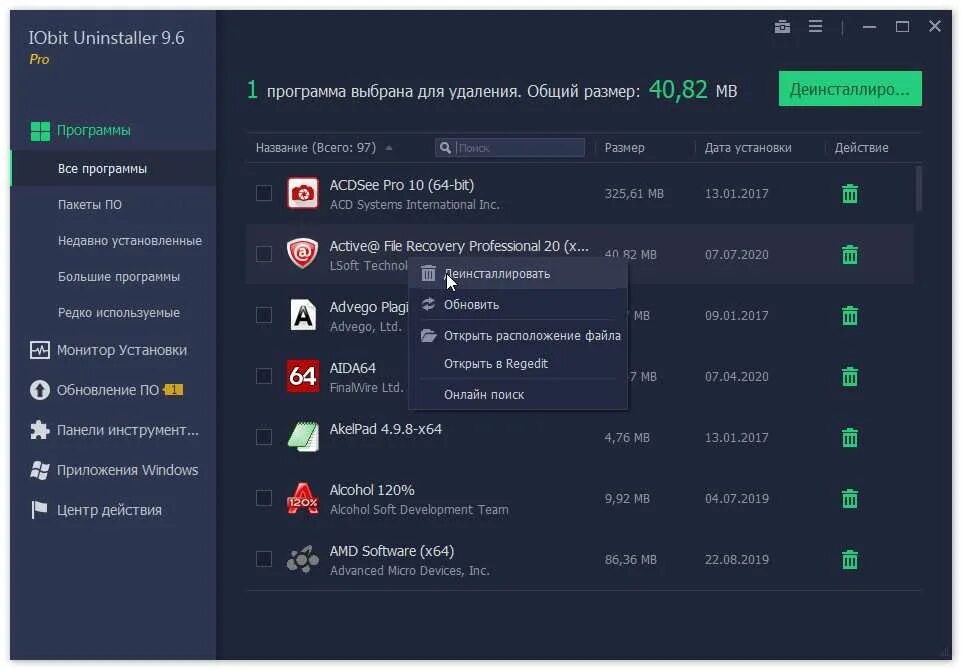
Task: Click the Alcohol 120% app icon
Action: click(303, 498)
